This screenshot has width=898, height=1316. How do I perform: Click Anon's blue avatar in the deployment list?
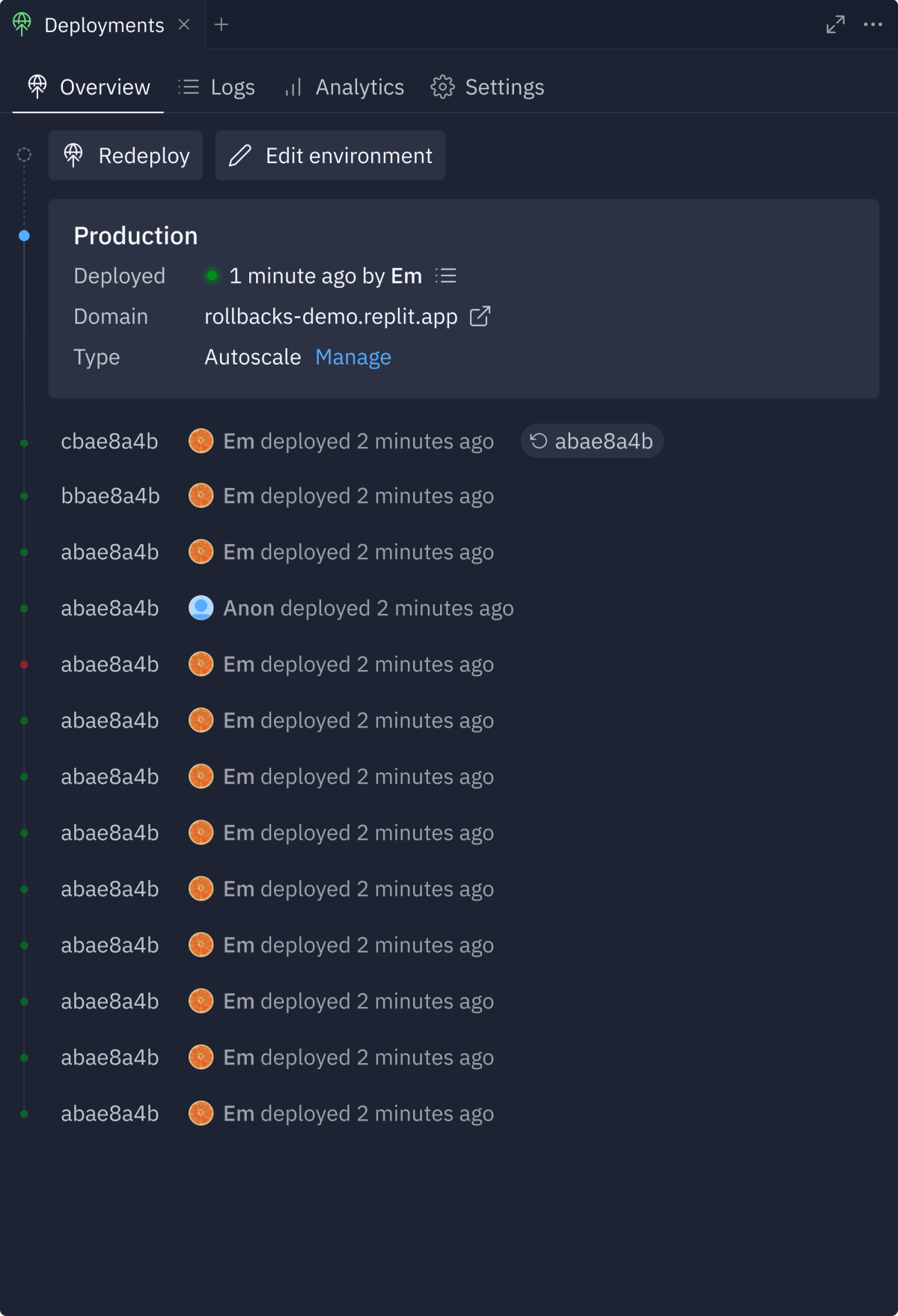click(x=201, y=608)
